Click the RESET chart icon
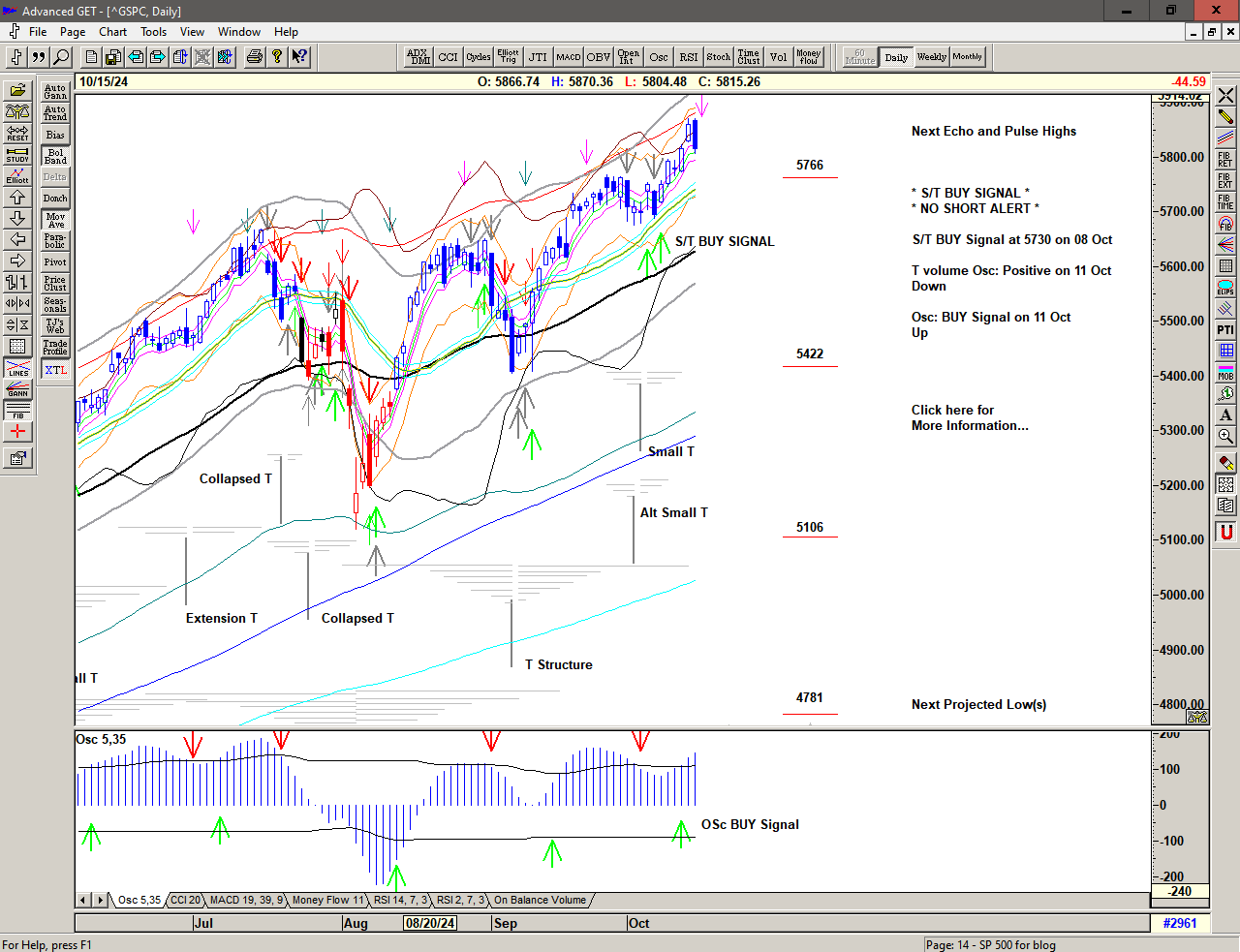1240x952 pixels. (17, 133)
